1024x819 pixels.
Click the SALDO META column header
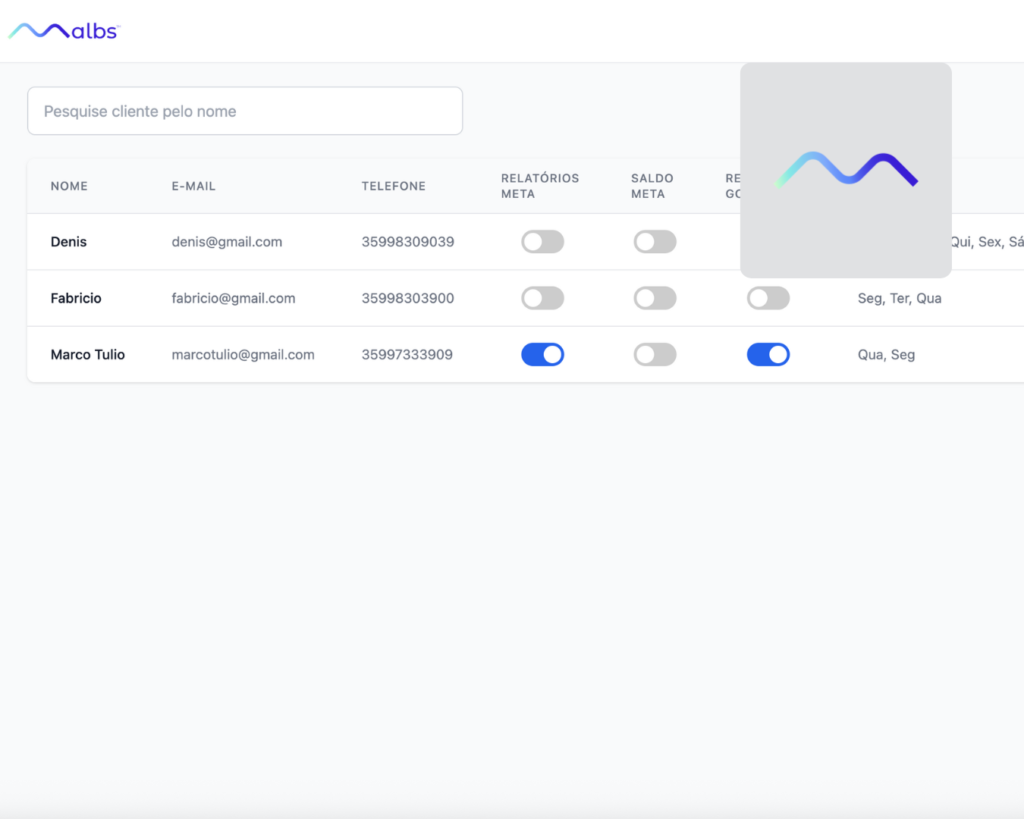click(652, 186)
